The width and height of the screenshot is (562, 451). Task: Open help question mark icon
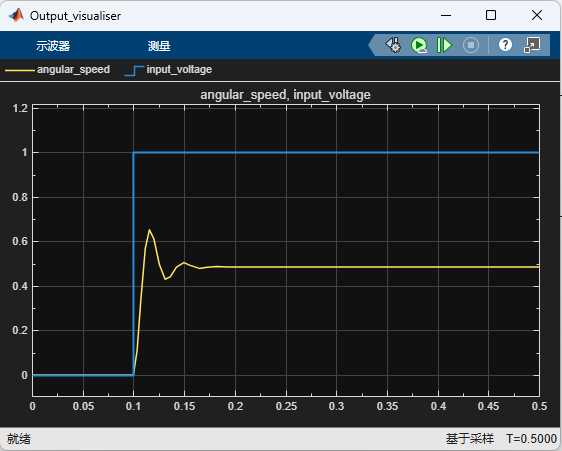point(505,45)
